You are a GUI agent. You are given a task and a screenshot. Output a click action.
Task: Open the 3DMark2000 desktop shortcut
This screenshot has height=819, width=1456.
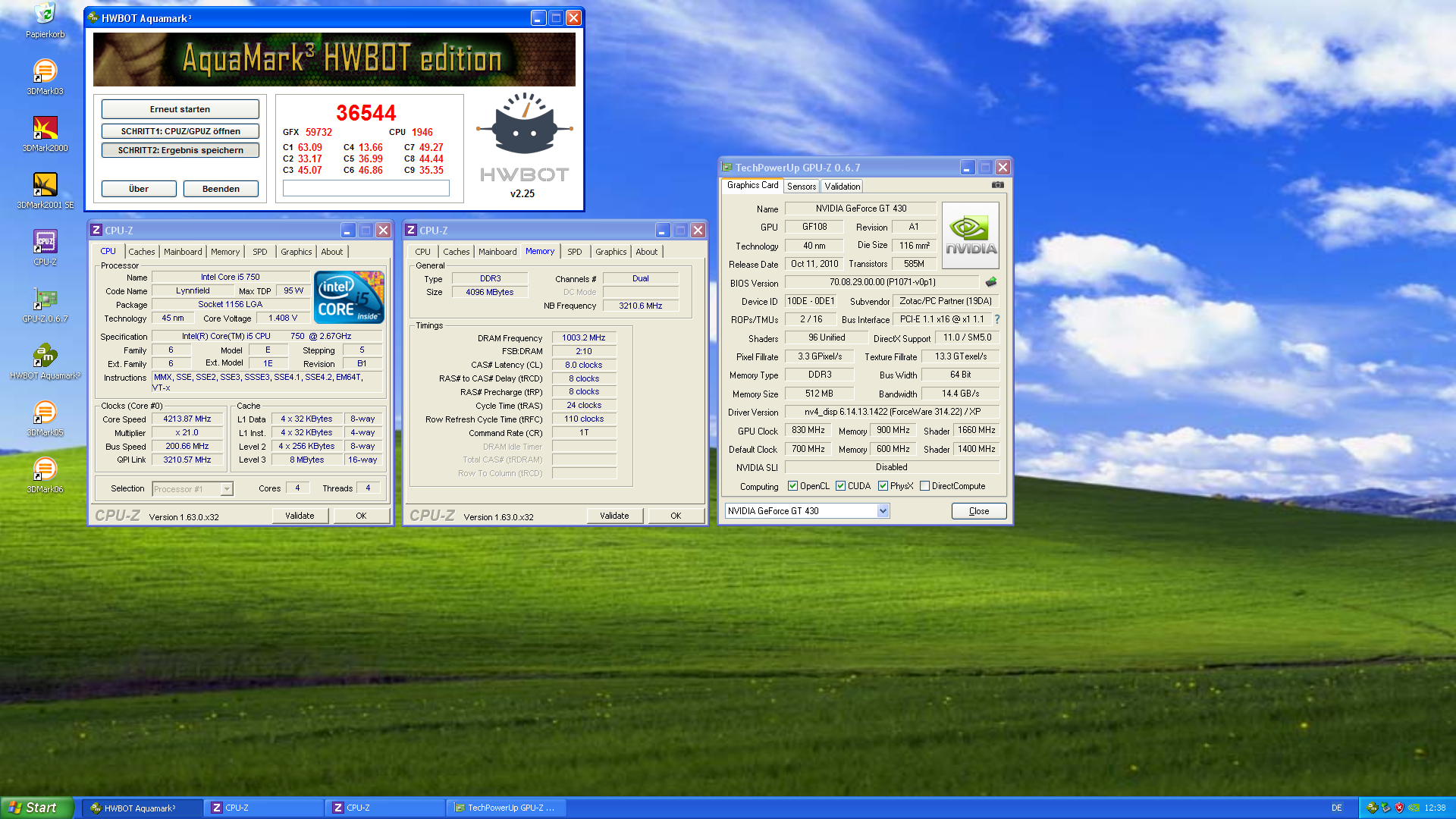pos(45,134)
